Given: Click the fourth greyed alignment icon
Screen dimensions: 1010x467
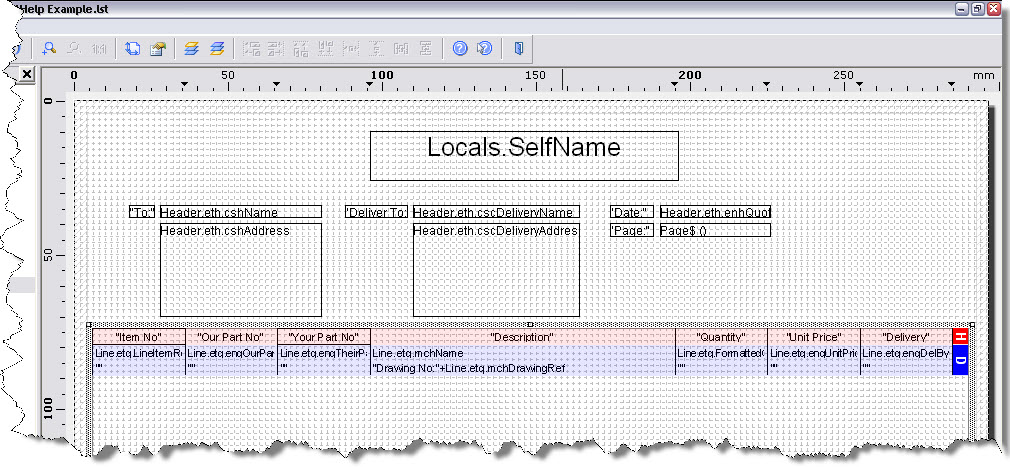Looking at the screenshot, I should coord(326,48).
